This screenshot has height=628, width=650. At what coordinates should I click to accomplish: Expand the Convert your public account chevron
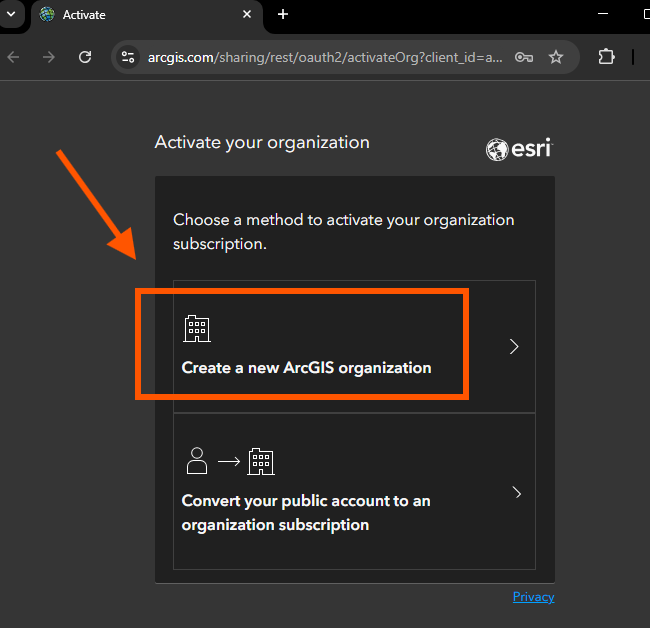tap(517, 492)
